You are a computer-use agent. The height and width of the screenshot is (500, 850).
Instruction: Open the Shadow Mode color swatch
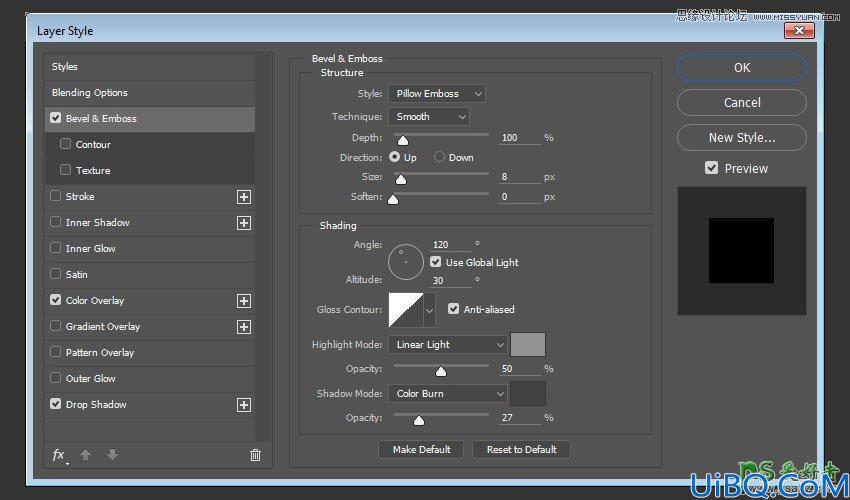point(528,394)
